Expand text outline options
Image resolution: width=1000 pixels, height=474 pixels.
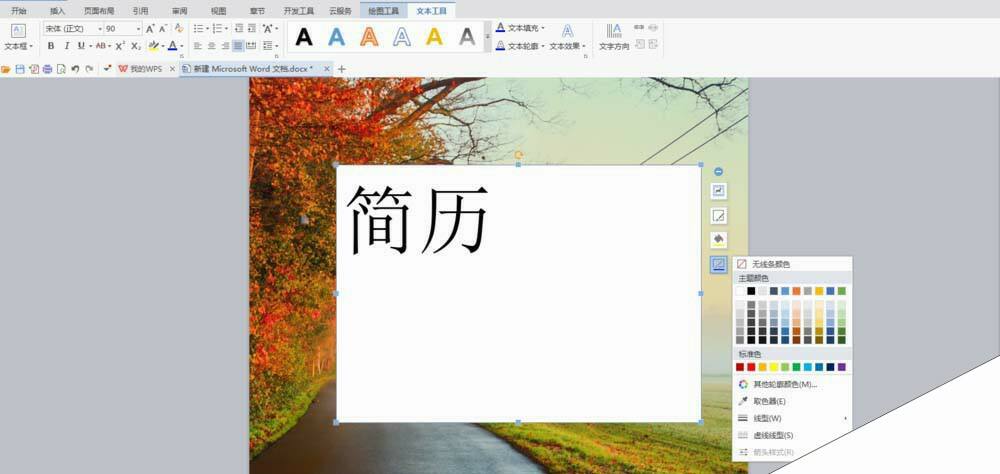click(x=543, y=46)
